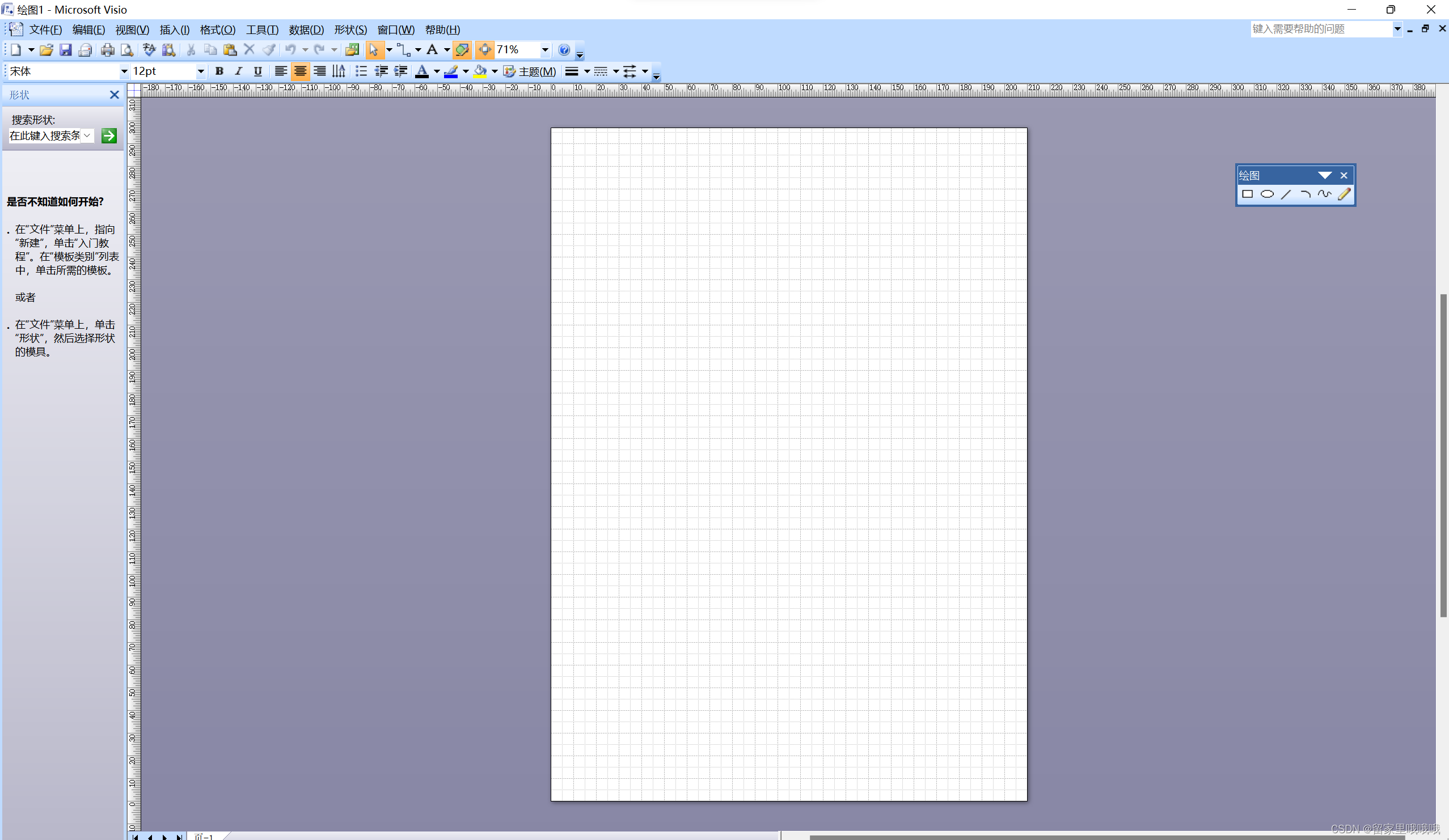
Task: Click the New drawing icon
Action: (x=16, y=50)
